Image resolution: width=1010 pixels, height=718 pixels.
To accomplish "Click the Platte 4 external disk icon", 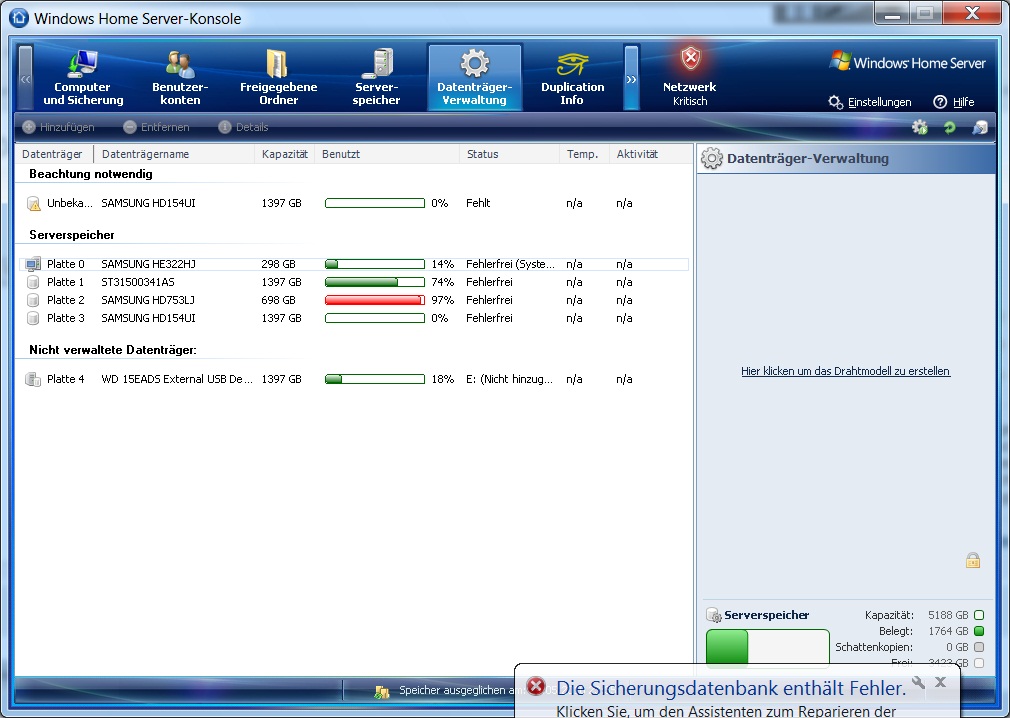I will (33, 379).
